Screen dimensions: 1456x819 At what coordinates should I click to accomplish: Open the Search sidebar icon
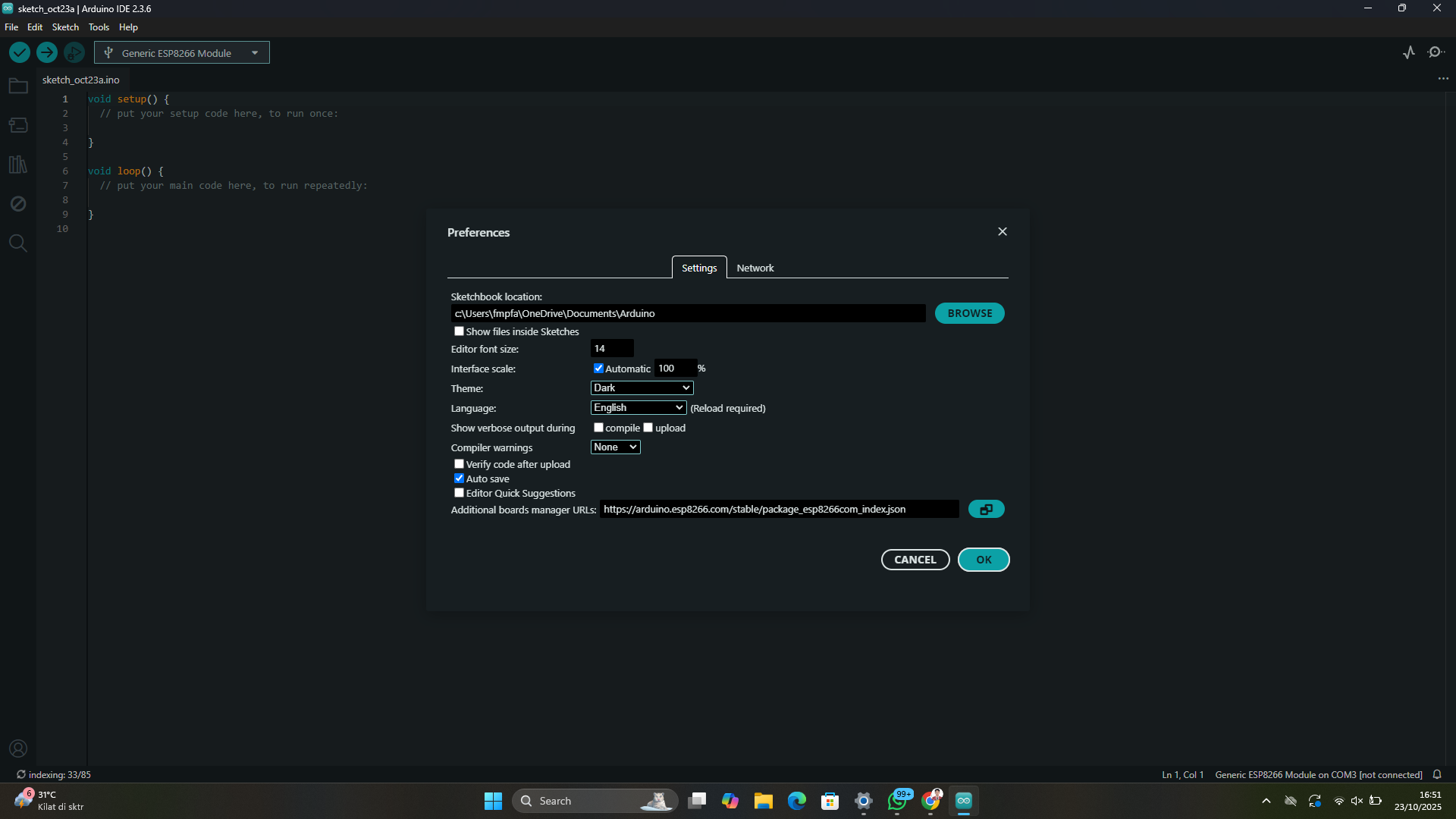[18, 243]
